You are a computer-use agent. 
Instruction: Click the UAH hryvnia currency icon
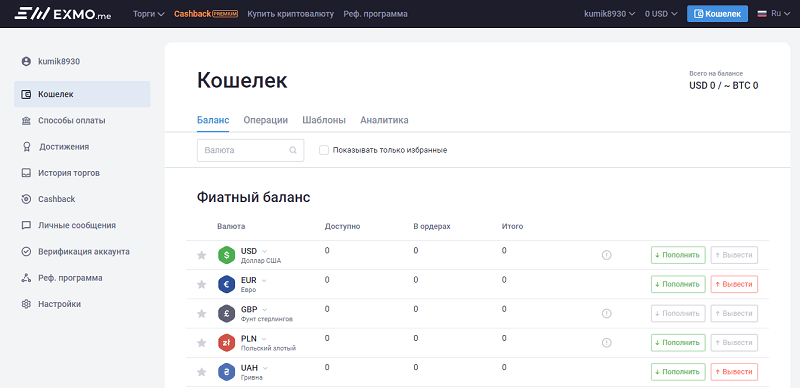click(x=226, y=372)
